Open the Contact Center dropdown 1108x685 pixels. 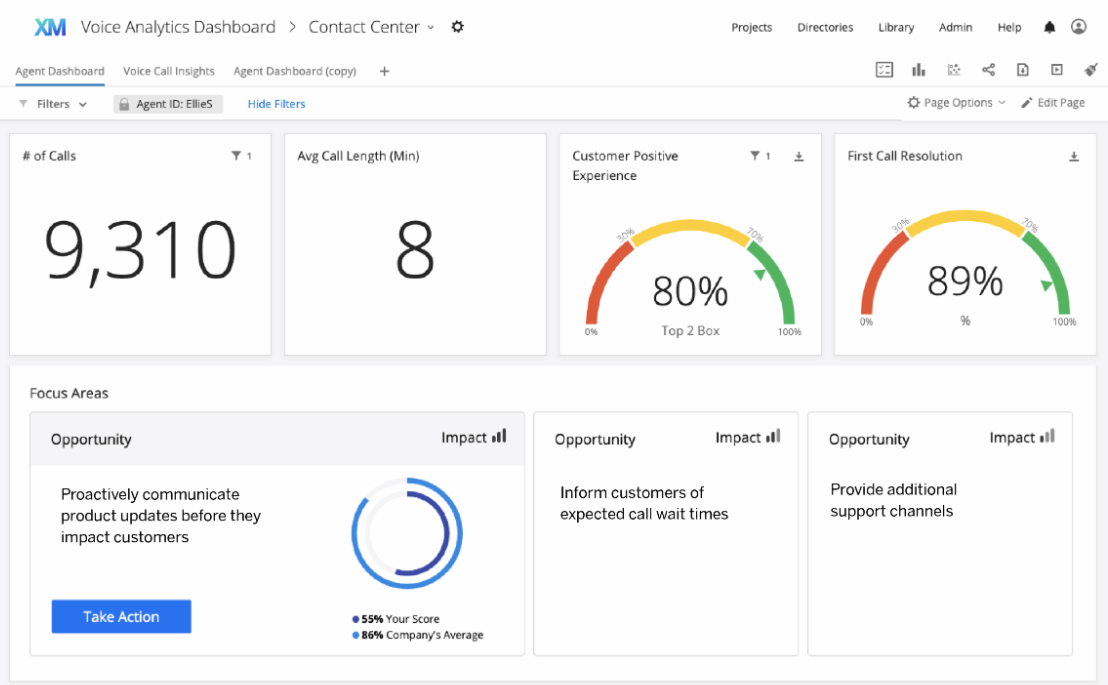click(x=432, y=27)
